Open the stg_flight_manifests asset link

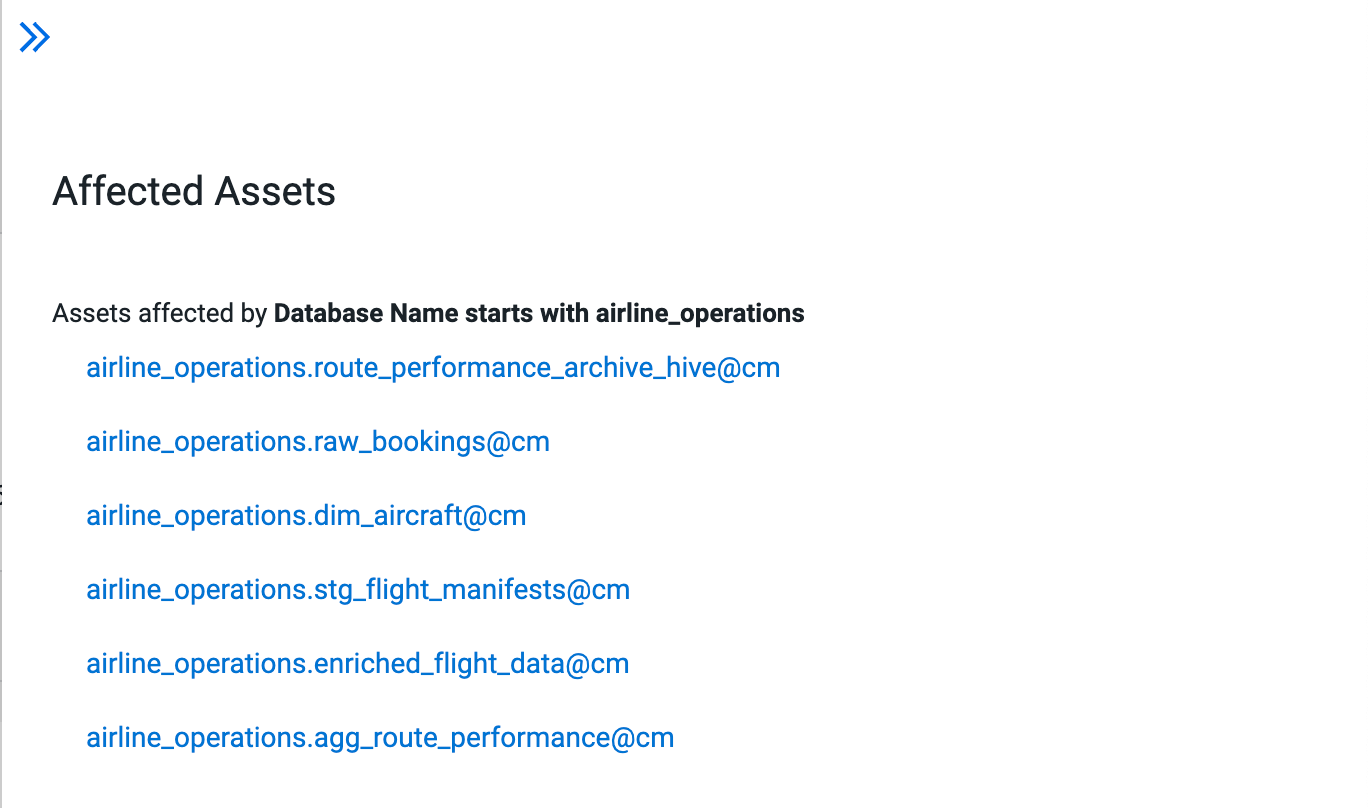pyautogui.click(x=357, y=590)
